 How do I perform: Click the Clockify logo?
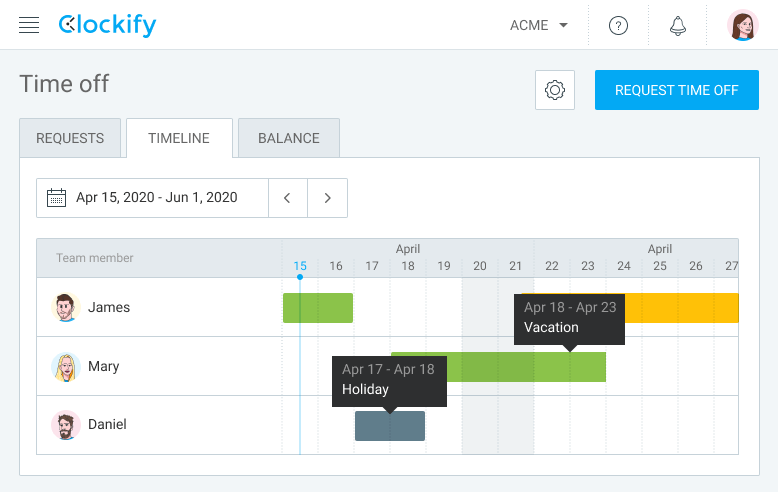[x=107, y=25]
